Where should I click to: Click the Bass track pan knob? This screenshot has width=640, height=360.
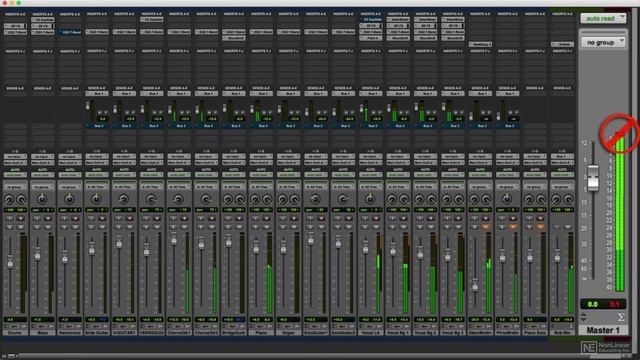[42, 199]
